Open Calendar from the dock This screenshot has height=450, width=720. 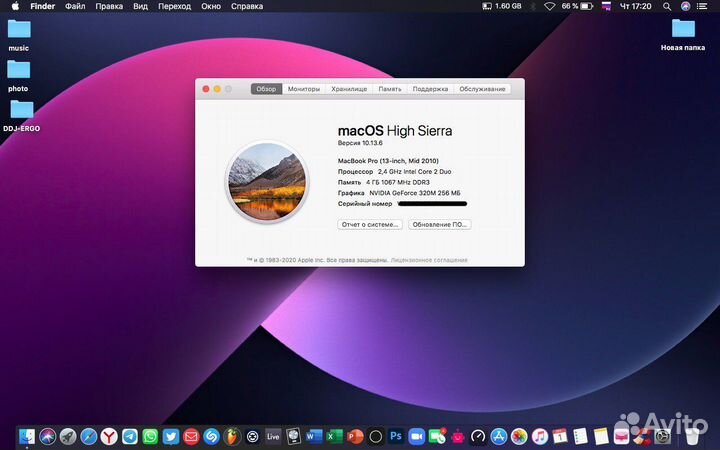click(x=560, y=436)
